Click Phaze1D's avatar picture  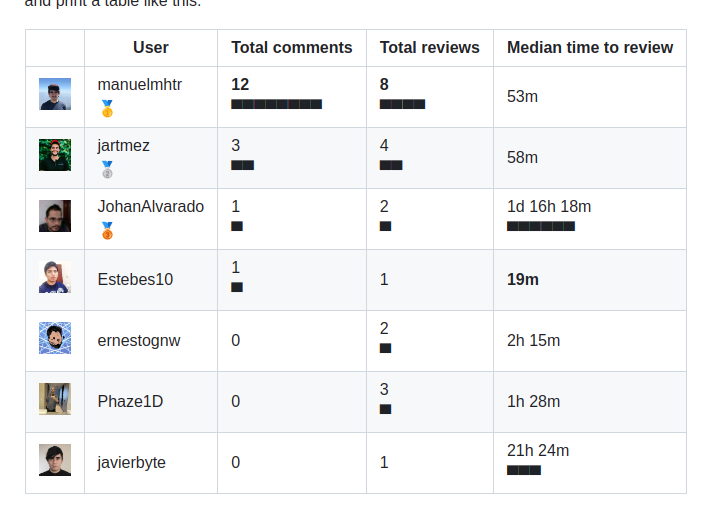(x=55, y=399)
